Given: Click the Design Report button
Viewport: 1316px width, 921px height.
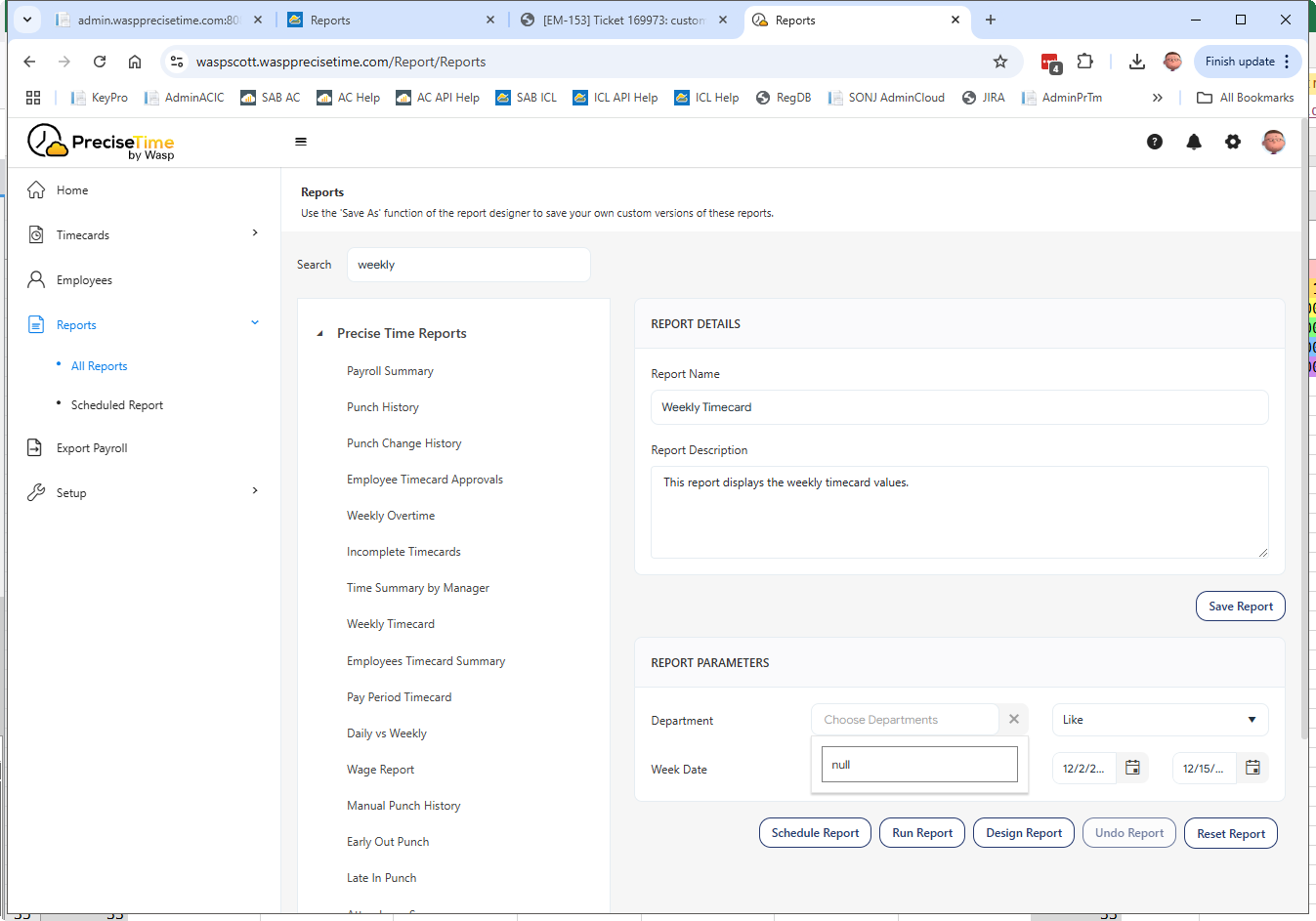Looking at the screenshot, I should pos(1024,833).
